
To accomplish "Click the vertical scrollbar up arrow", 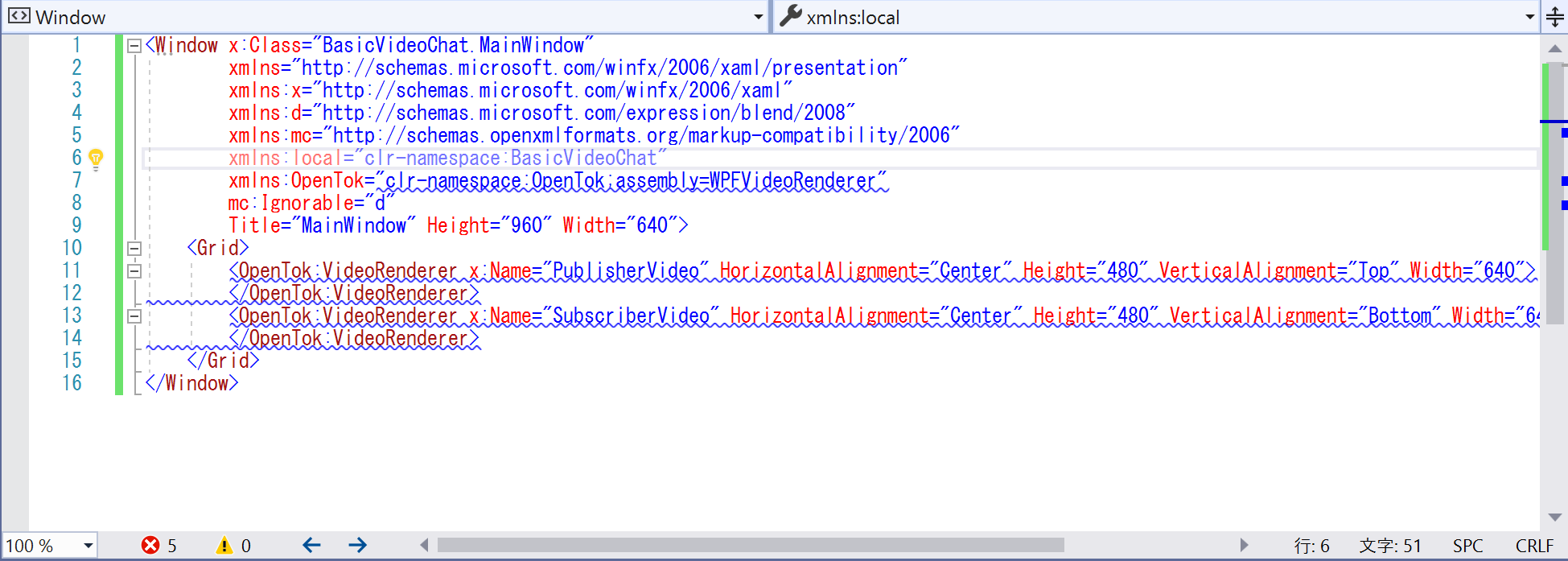I will click(x=1555, y=49).
